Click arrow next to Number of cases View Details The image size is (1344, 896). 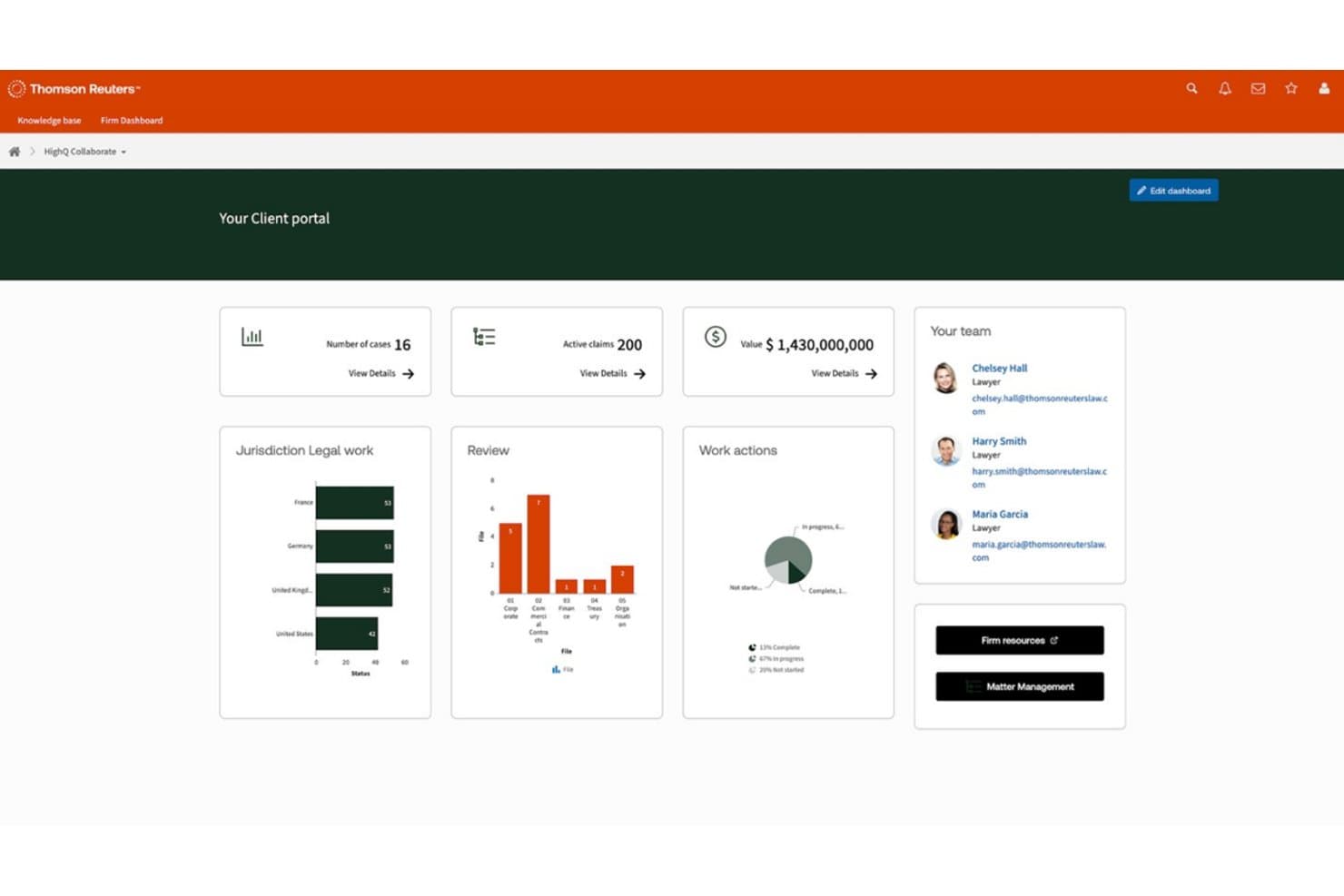pos(408,374)
